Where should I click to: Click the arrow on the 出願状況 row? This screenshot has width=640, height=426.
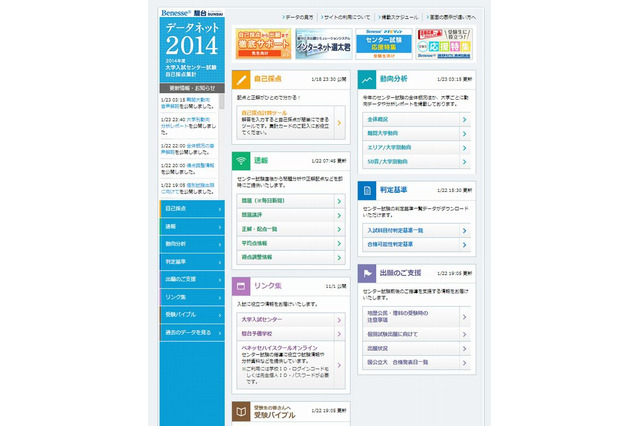click(x=464, y=348)
